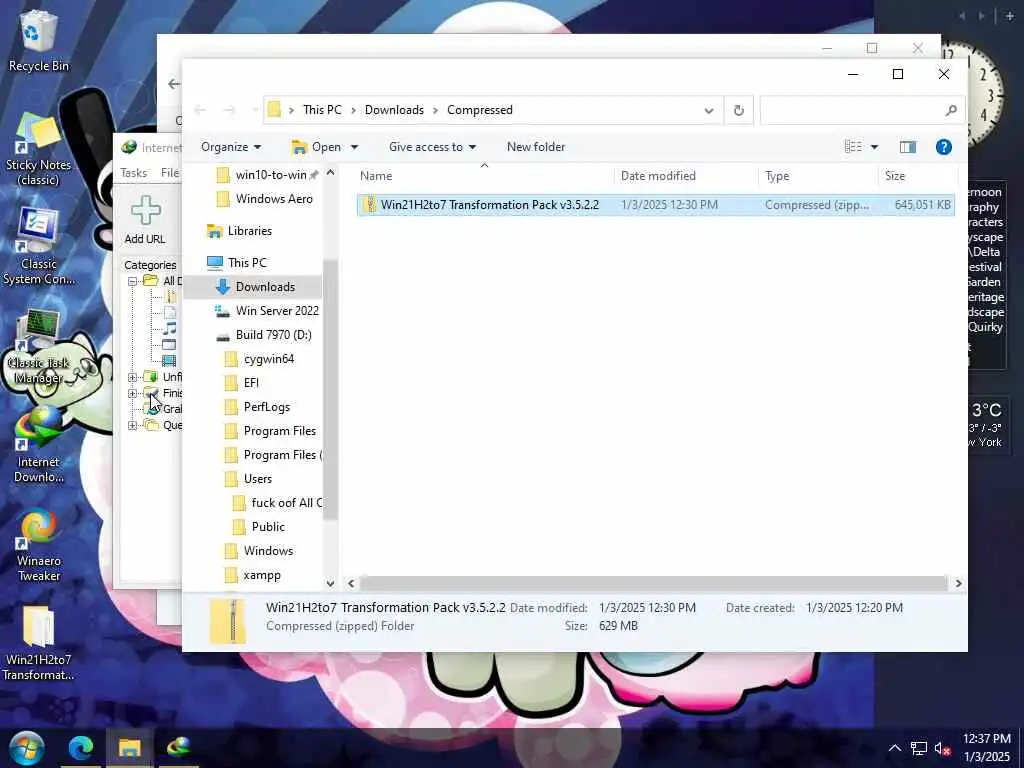
Task: Open the view options dropdown arrow
Action: click(x=874, y=147)
